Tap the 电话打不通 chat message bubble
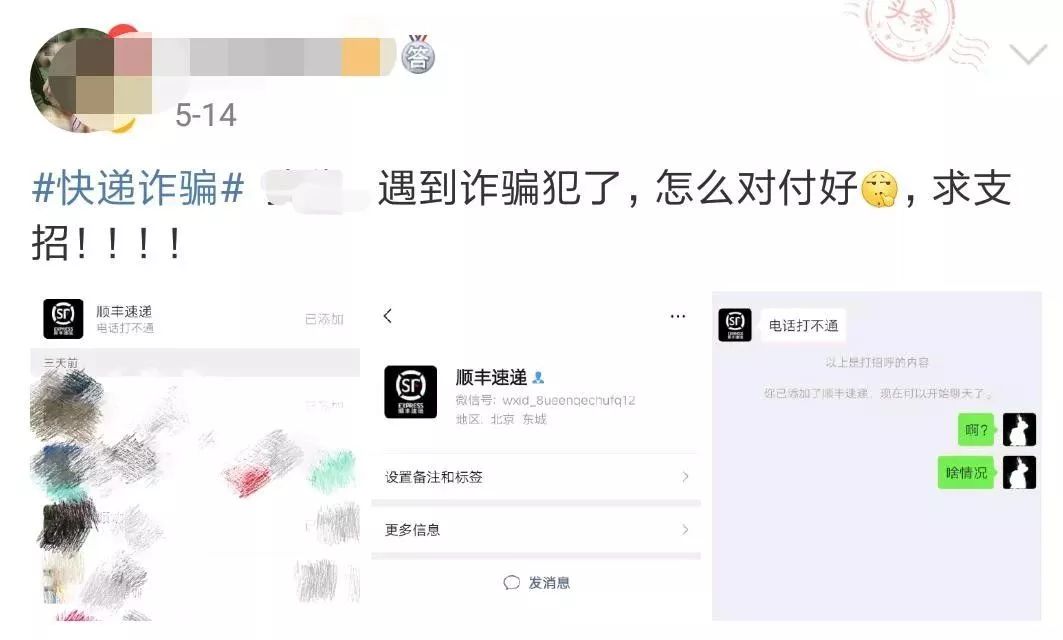The width and height of the screenshot is (1063, 640). (803, 326)
